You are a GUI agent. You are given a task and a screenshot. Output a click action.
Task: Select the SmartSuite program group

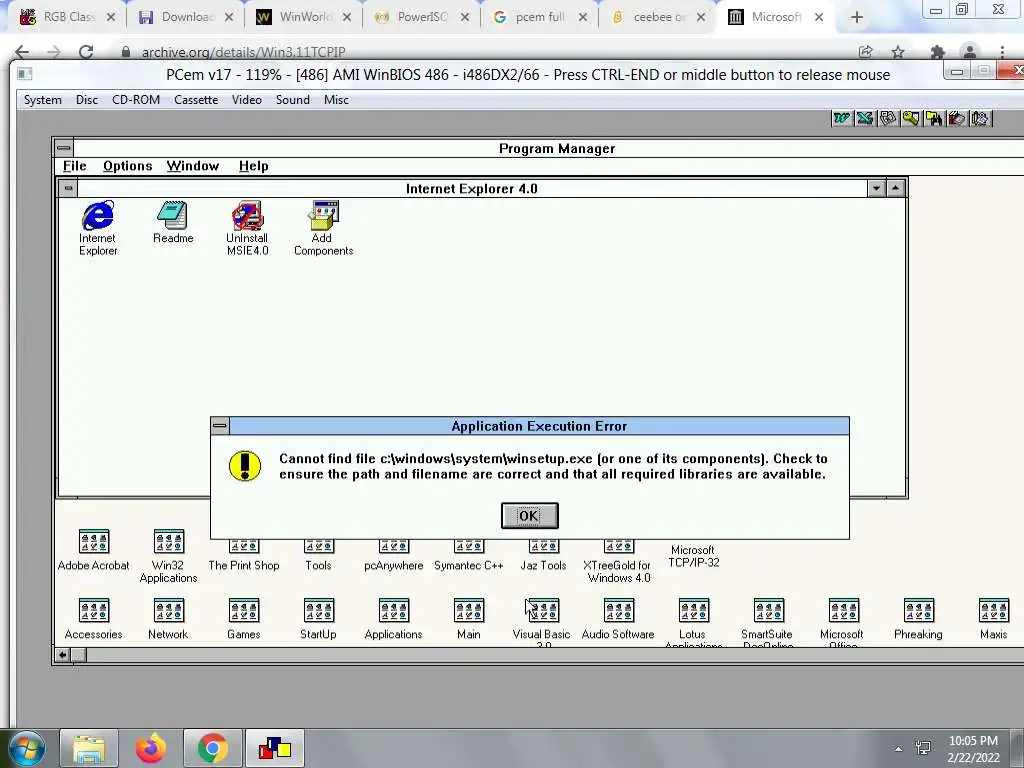coord(768,622)
